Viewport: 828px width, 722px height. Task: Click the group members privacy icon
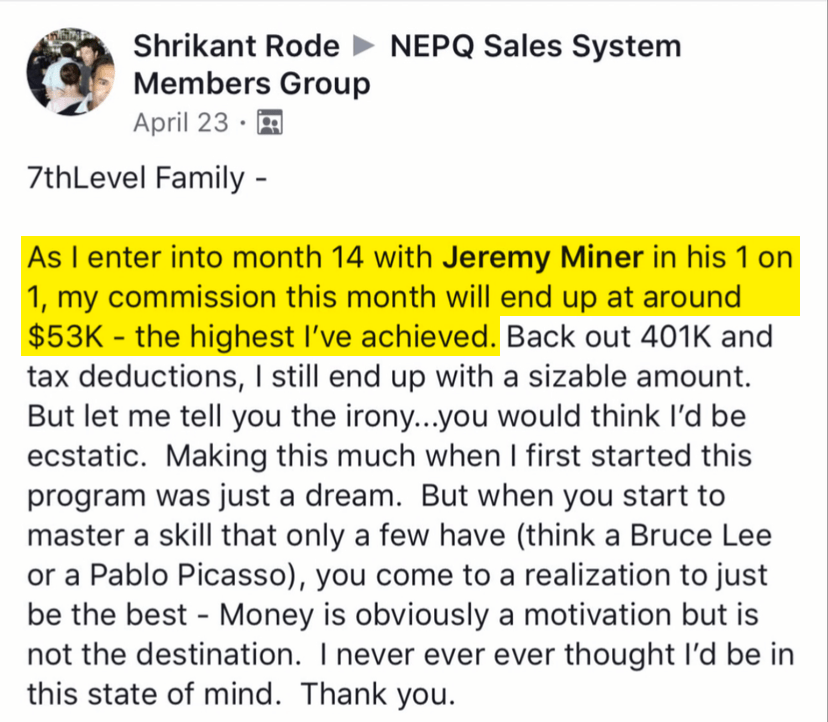pos(270,123)
